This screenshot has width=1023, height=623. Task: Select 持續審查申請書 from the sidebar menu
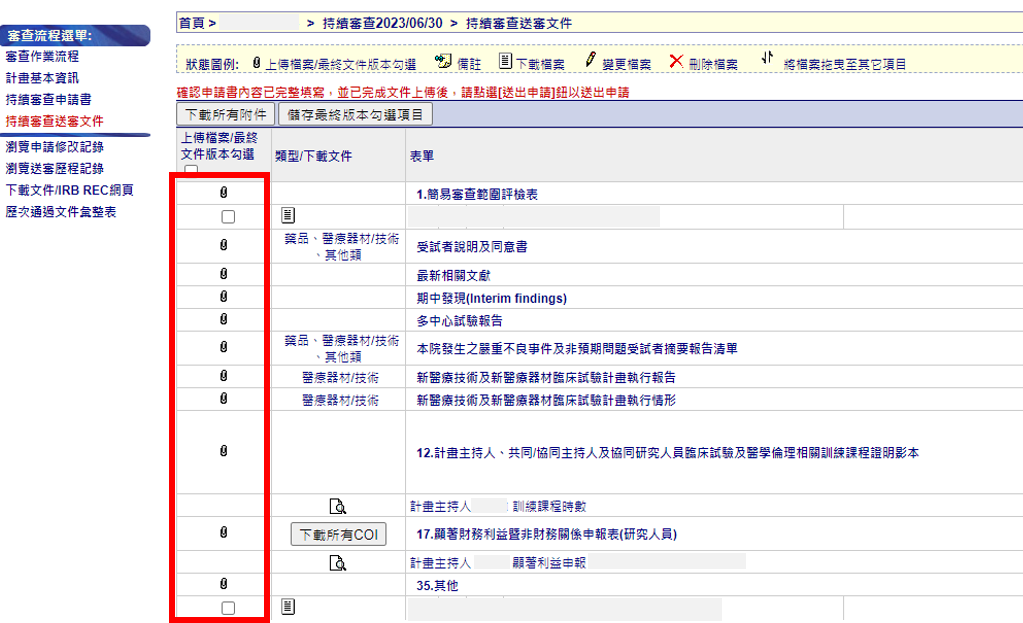(49, 99)
